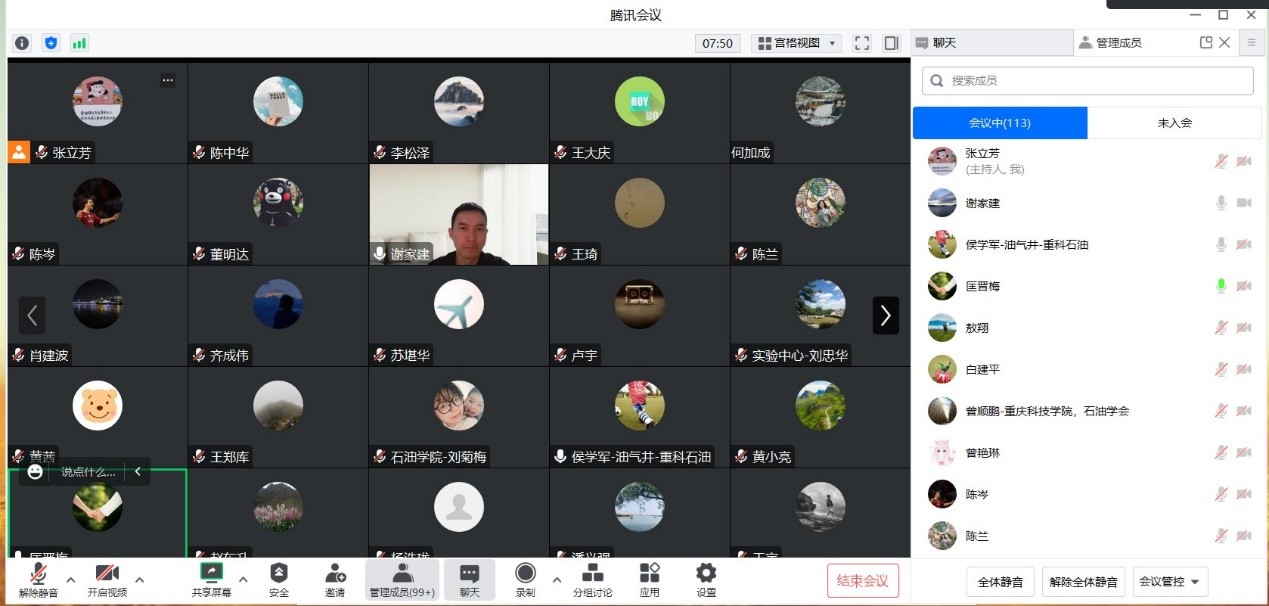Viewport: 1269px width, 606px height.
Task: Open 设置 settings gear
Action: 706,578
